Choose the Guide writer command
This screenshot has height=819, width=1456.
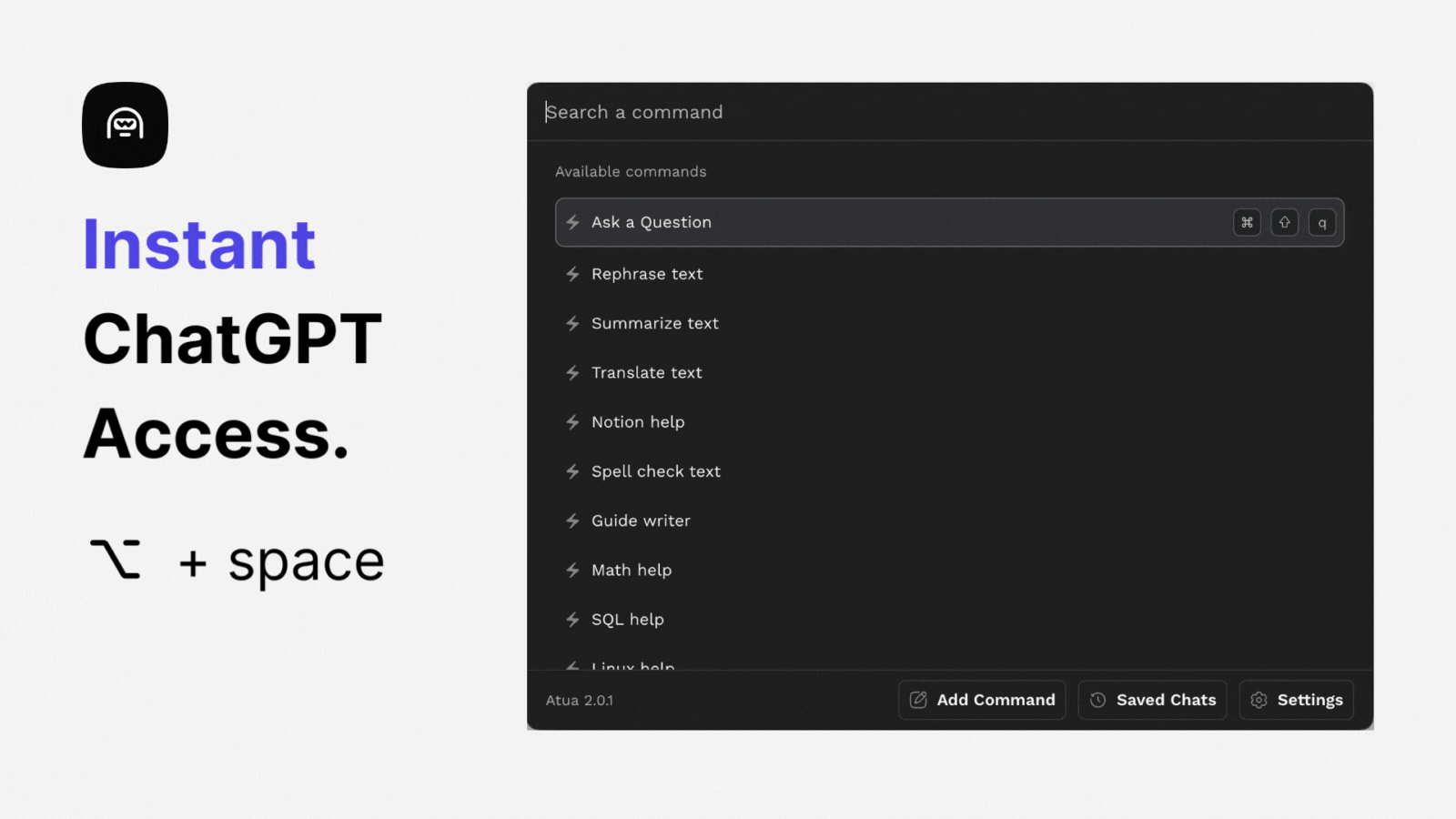click(949, 521)
